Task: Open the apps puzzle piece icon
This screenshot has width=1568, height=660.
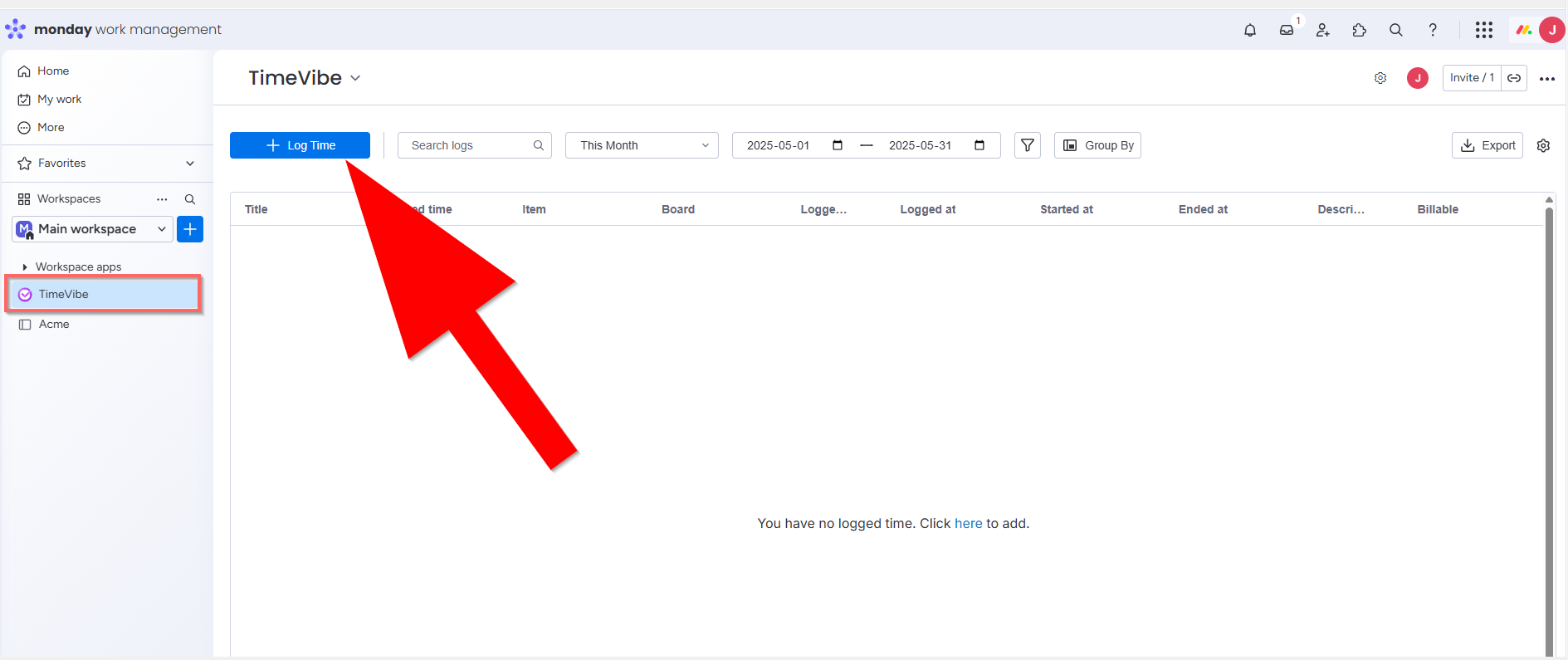Action: [x=1360, y=30]
